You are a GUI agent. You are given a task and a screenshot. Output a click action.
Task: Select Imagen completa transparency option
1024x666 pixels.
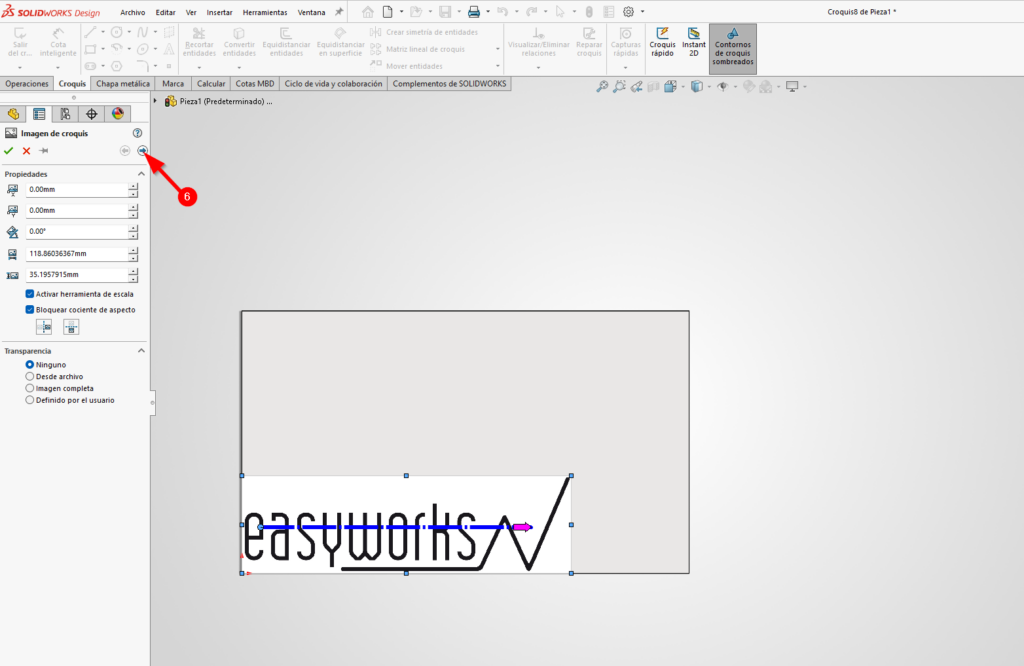pos(29,388)
